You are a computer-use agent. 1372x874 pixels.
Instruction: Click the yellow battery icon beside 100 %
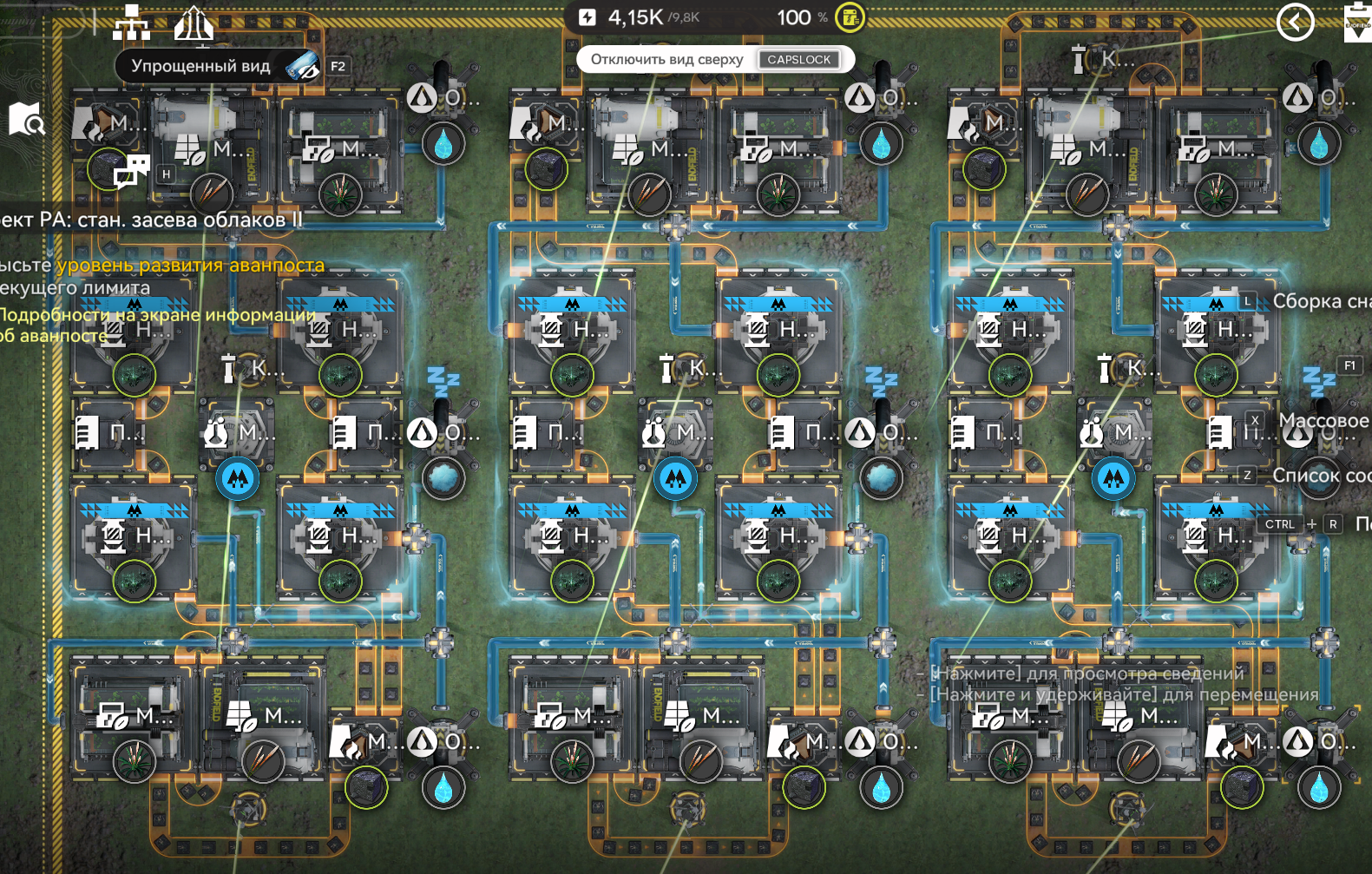850,16
